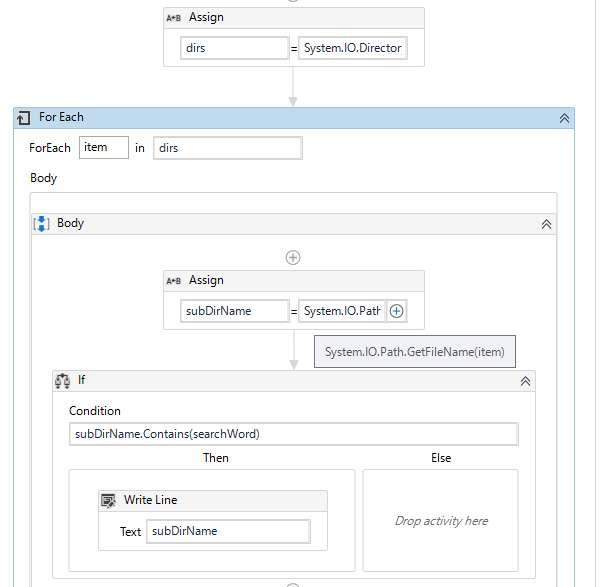Click the ForEach item variable field
Screen dimensions: 615x587
pyautogui.click(x=104, y=148)
